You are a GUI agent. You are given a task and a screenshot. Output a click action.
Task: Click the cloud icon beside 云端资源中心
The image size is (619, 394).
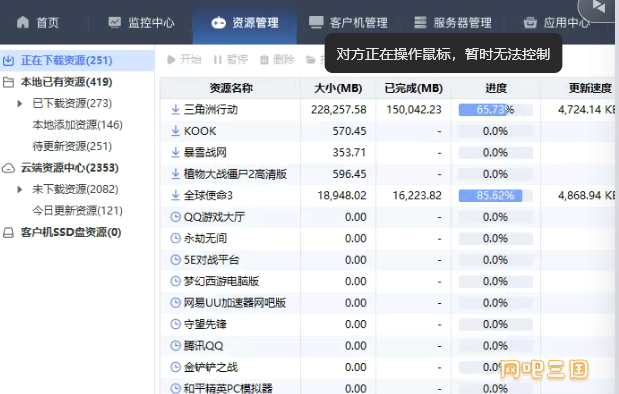pyautogui.click(x=8, y=168)
